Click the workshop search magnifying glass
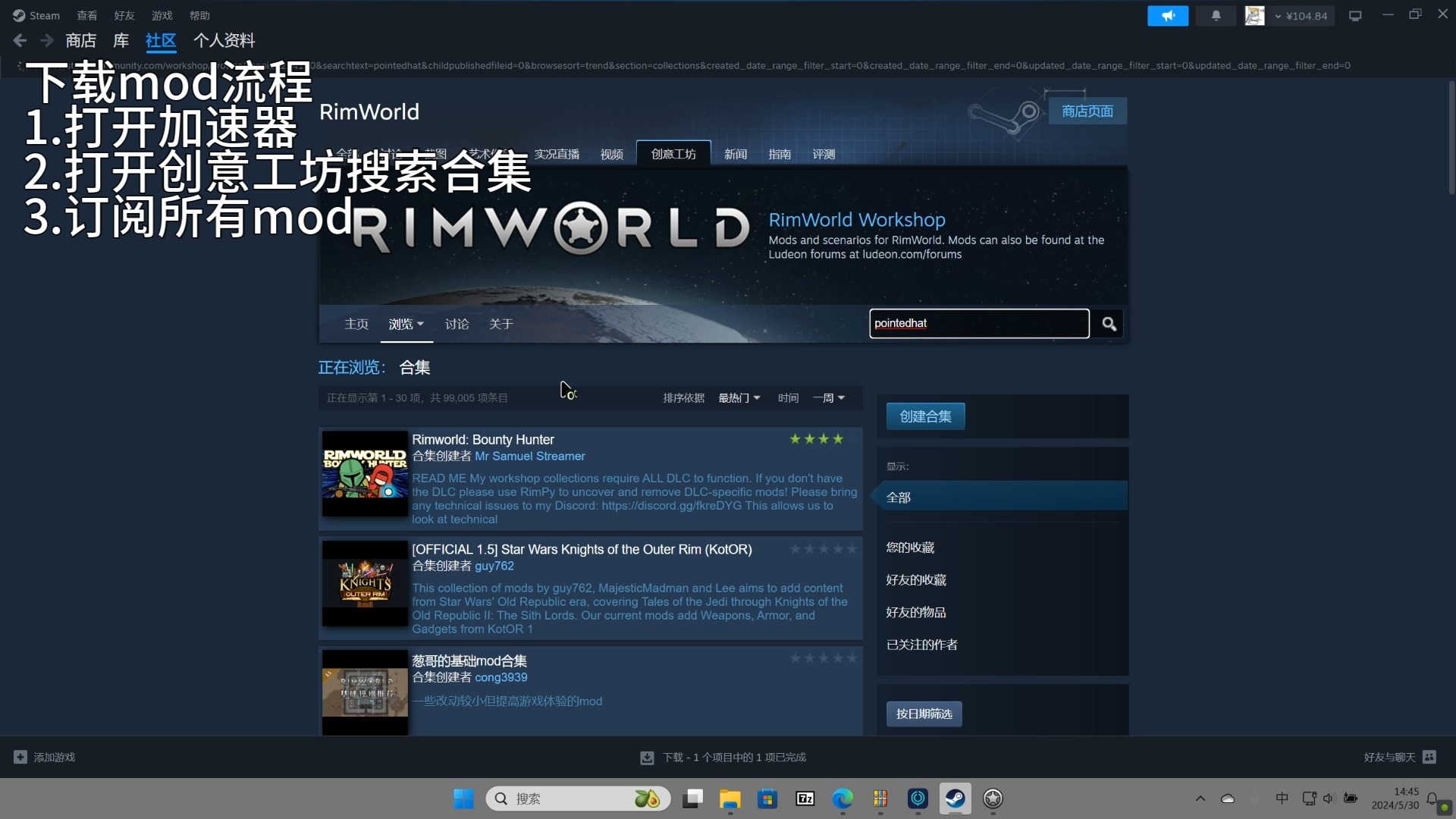 (x=1108, y=323)
